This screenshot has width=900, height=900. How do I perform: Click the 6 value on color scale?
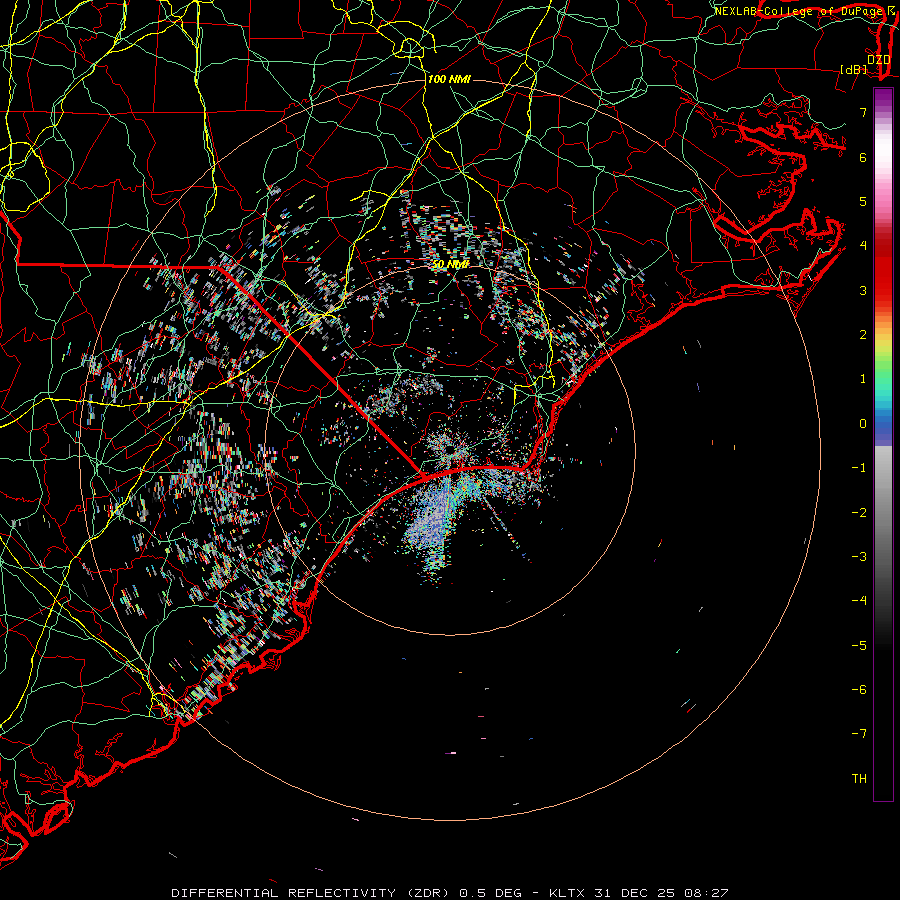[x=863, y=157]
